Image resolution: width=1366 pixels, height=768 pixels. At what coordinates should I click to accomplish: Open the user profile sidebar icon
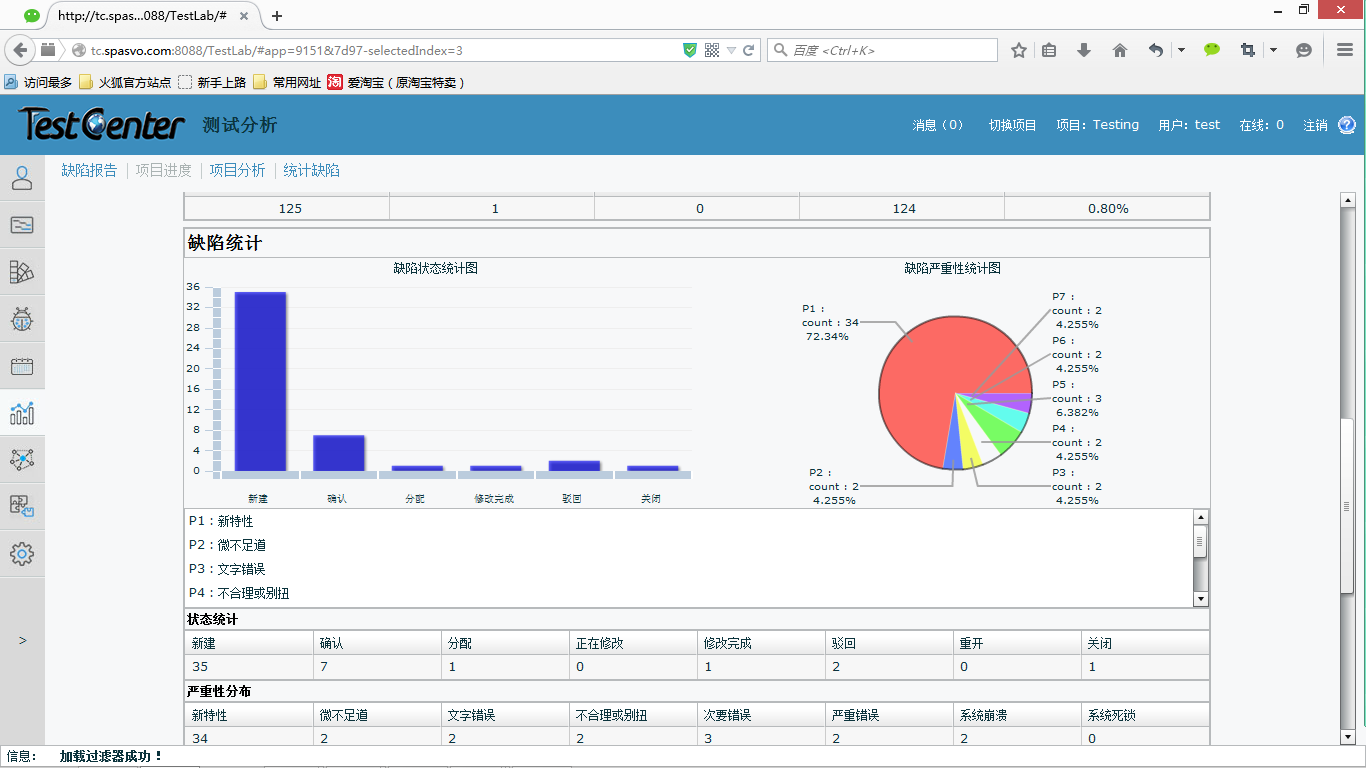22,178
